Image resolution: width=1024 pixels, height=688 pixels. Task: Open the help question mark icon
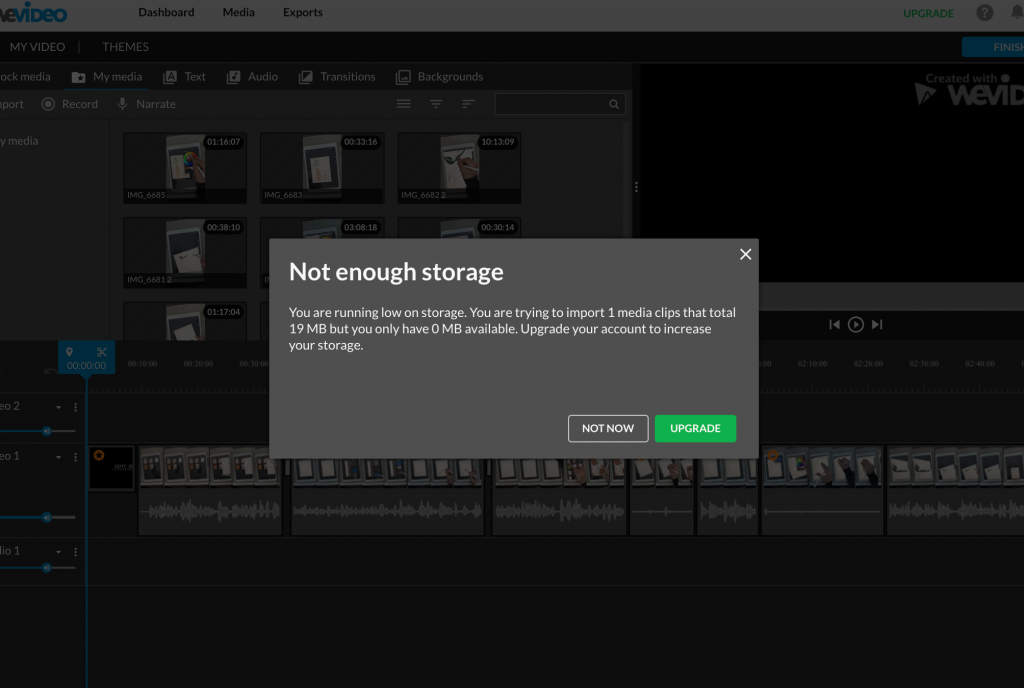[x=984, y=12]
